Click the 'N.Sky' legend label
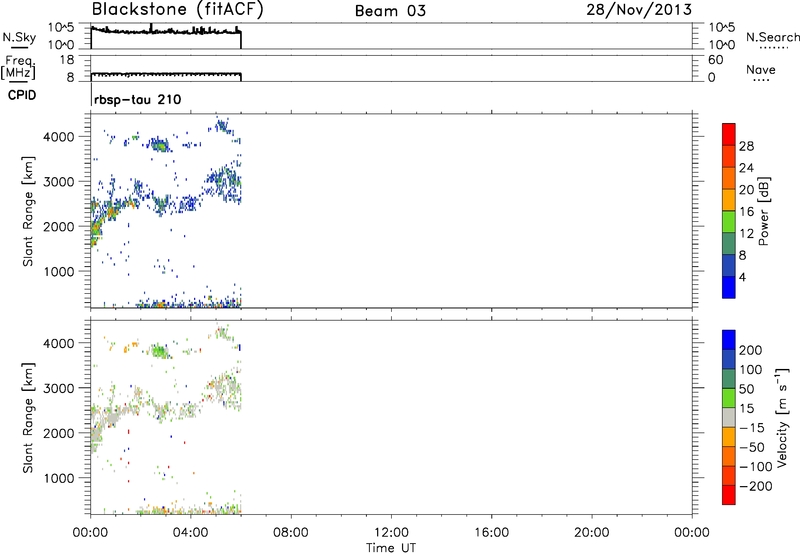Viewport: 800px width, 554px height. tap(19, 37)
